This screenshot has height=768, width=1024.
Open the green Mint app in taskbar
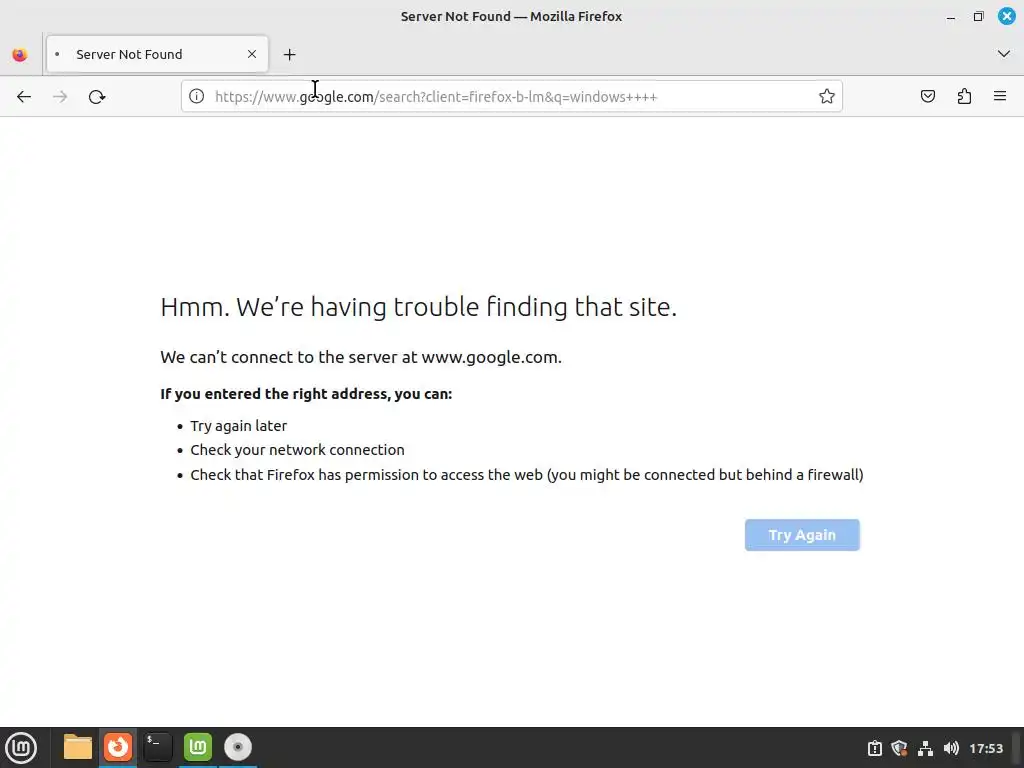point(198,747)
